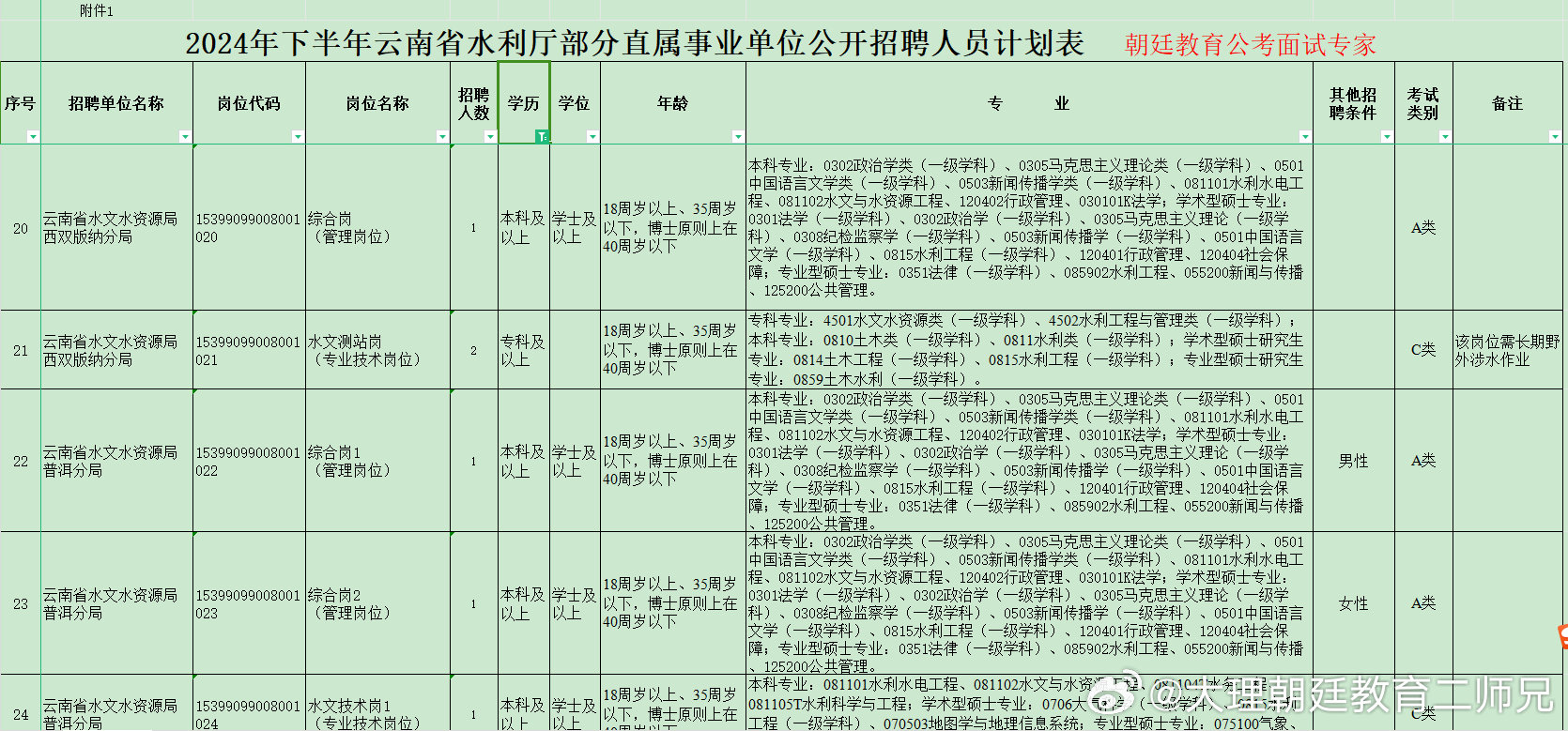
Task: Click the A类 exam type cell in row 23
Action: [1423, 603]
